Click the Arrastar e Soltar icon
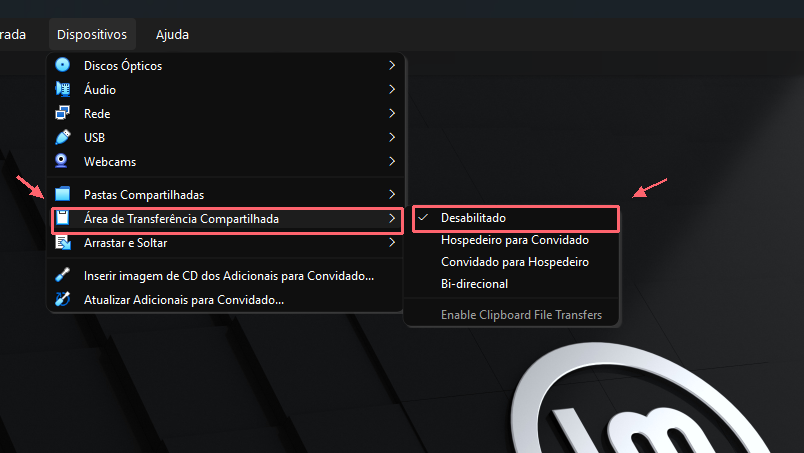 tap(63, 242)
